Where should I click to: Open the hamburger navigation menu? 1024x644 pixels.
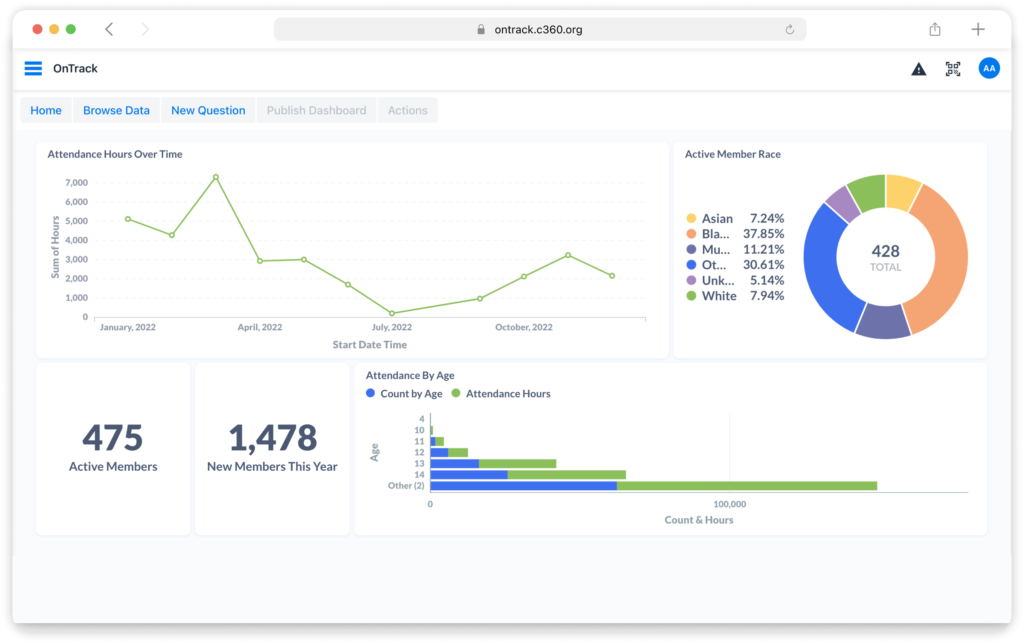pos(33,68)
